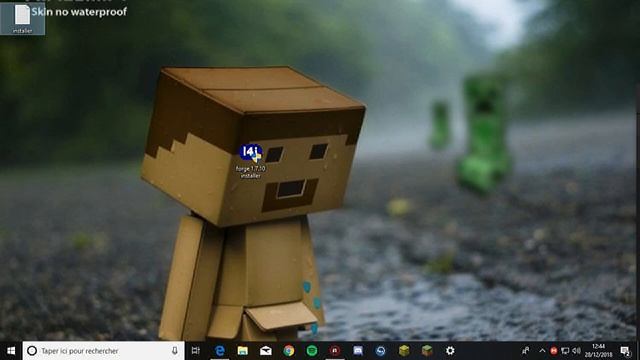
Task: Open Spotify from the taskbar
Action: point(312,351)
